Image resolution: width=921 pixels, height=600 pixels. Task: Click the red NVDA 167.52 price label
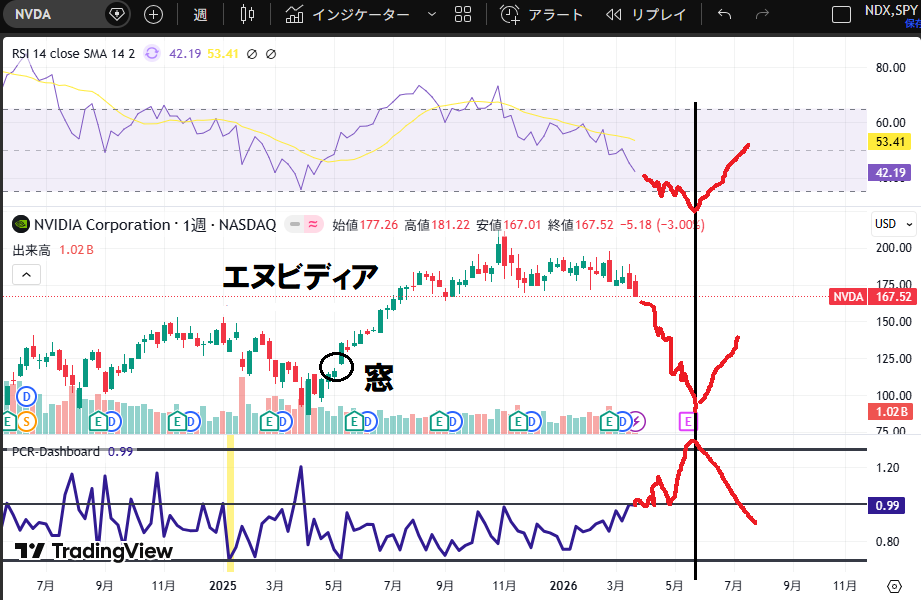pos(872,297)
